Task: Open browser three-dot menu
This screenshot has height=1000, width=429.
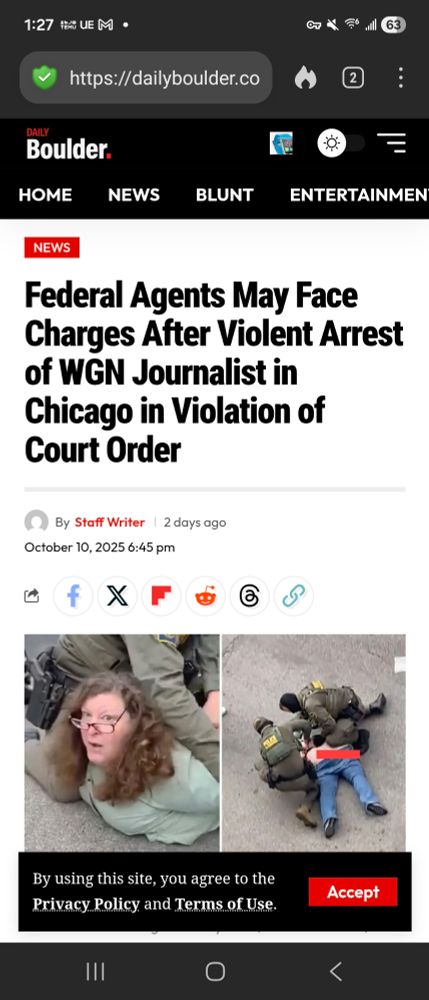Action: click(400, 78)
